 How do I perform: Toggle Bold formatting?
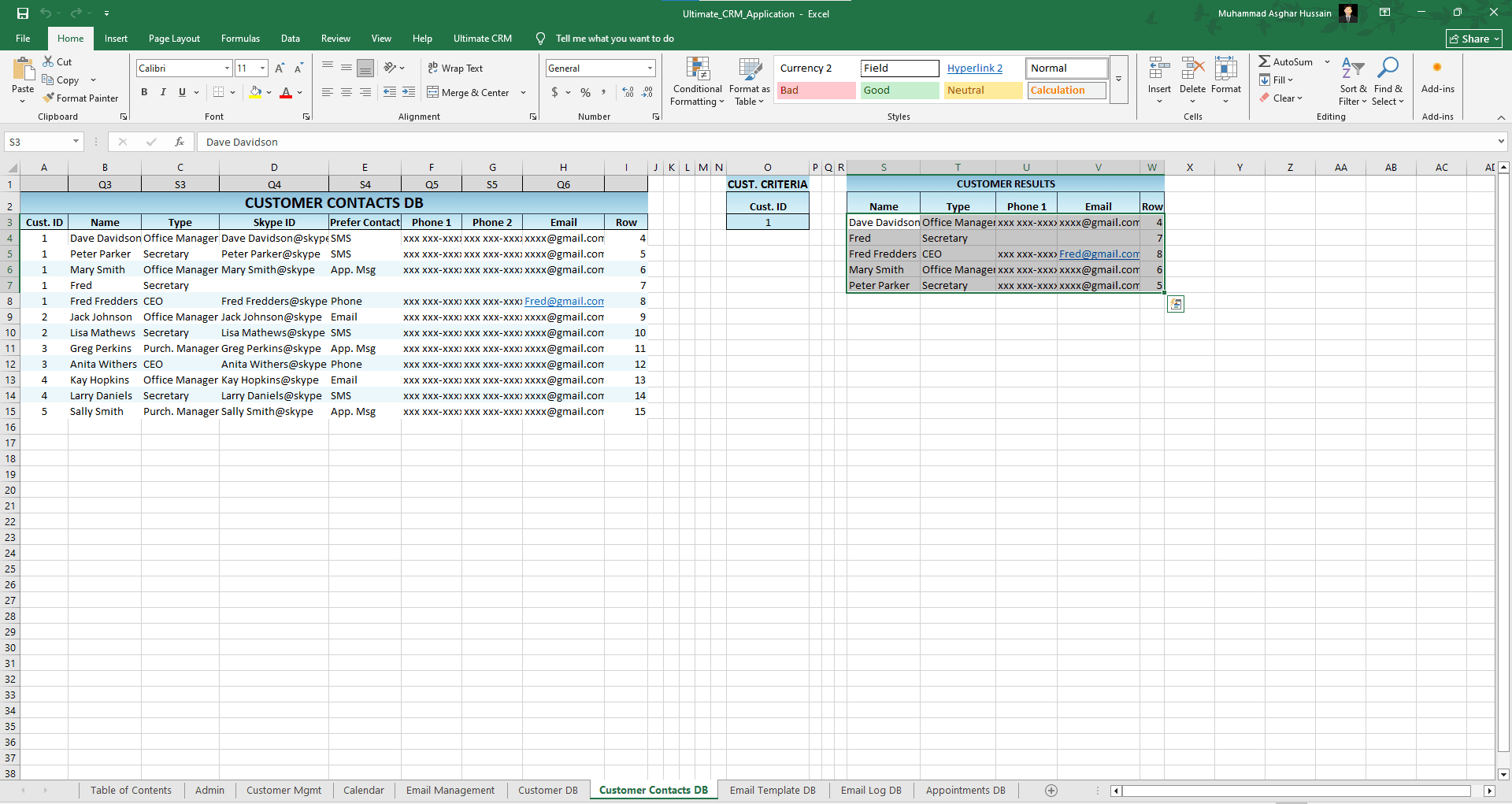(144, 92)
